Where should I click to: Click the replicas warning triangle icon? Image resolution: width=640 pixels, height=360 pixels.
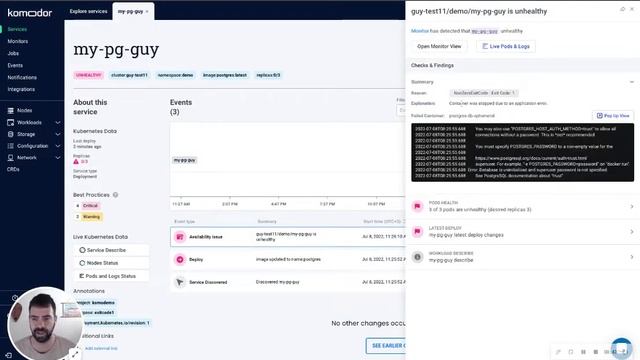point(76,162)
